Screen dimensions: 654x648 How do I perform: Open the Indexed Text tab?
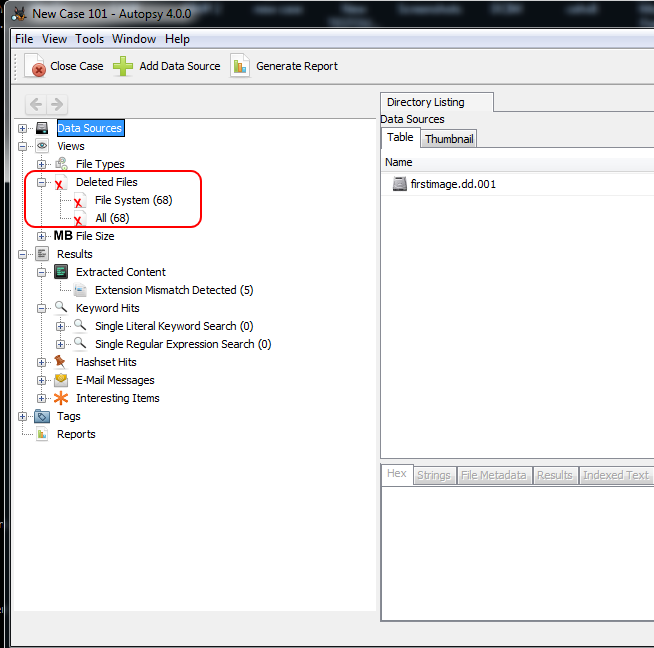point(616,475)
